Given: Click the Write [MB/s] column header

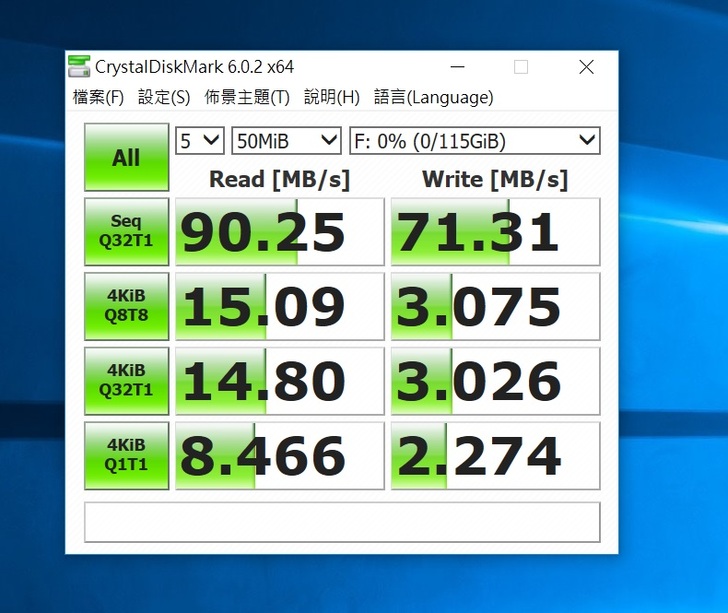Looking at the screenshot, I should (x=495, y=179).
